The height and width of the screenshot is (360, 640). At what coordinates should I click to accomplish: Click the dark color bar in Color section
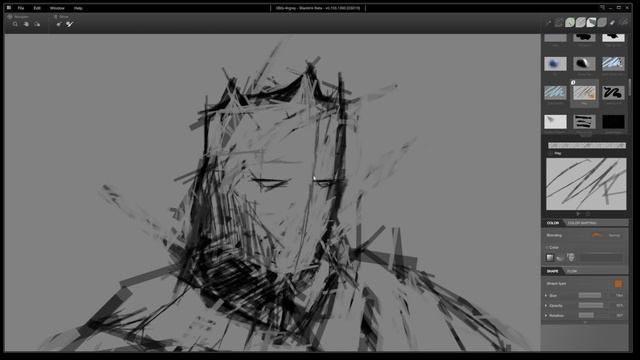point(602,258)
